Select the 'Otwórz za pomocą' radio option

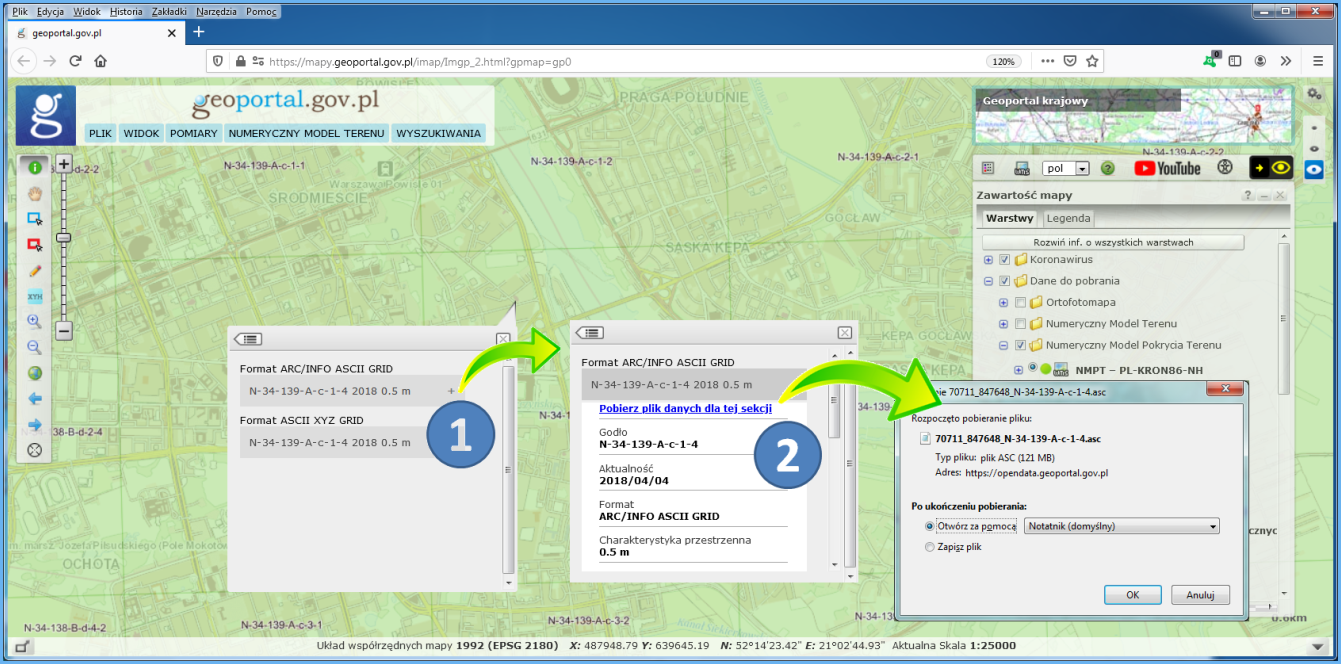pyautogui.click(x=930, y=526)
